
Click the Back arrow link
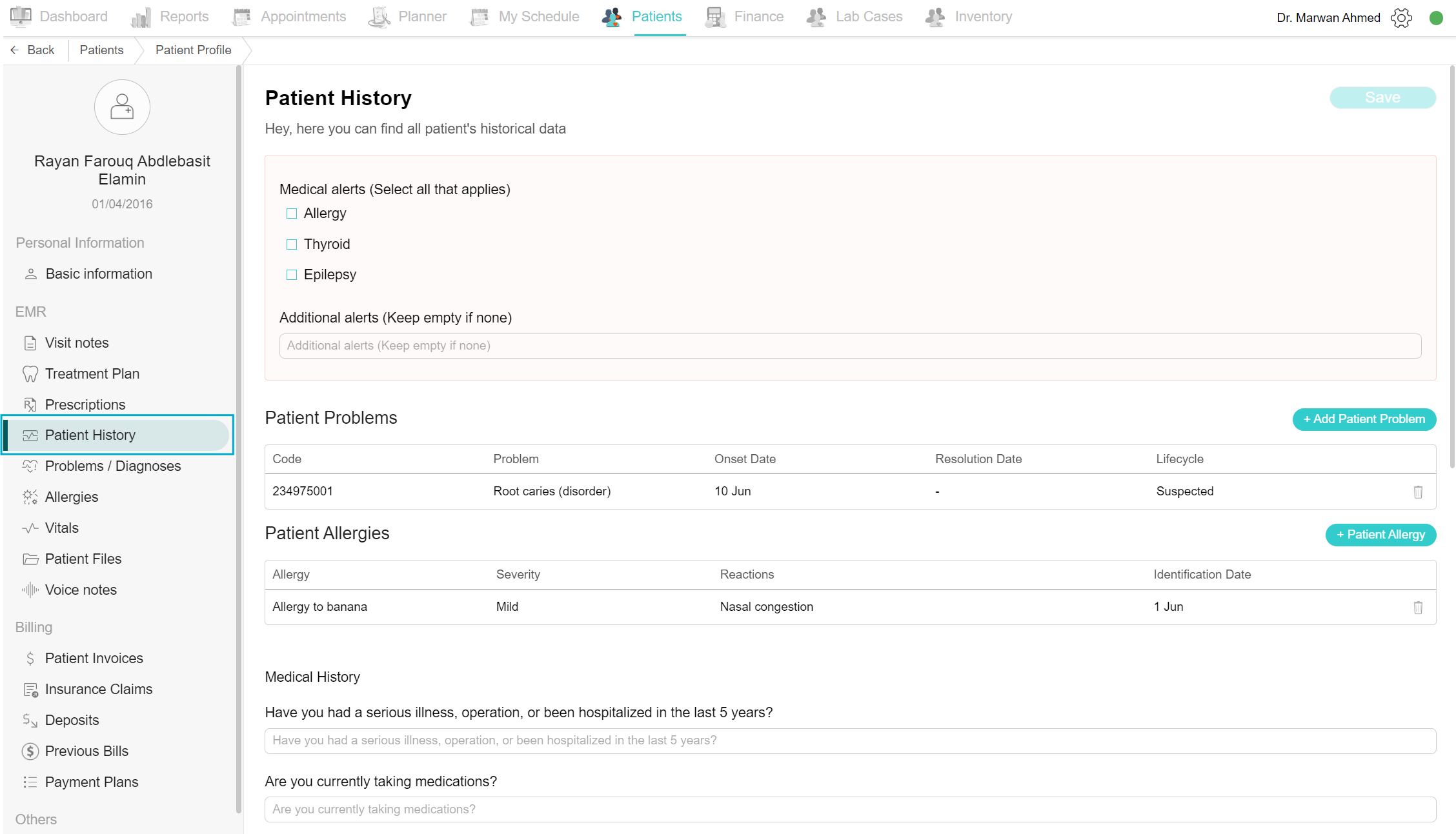click(32, 50)
